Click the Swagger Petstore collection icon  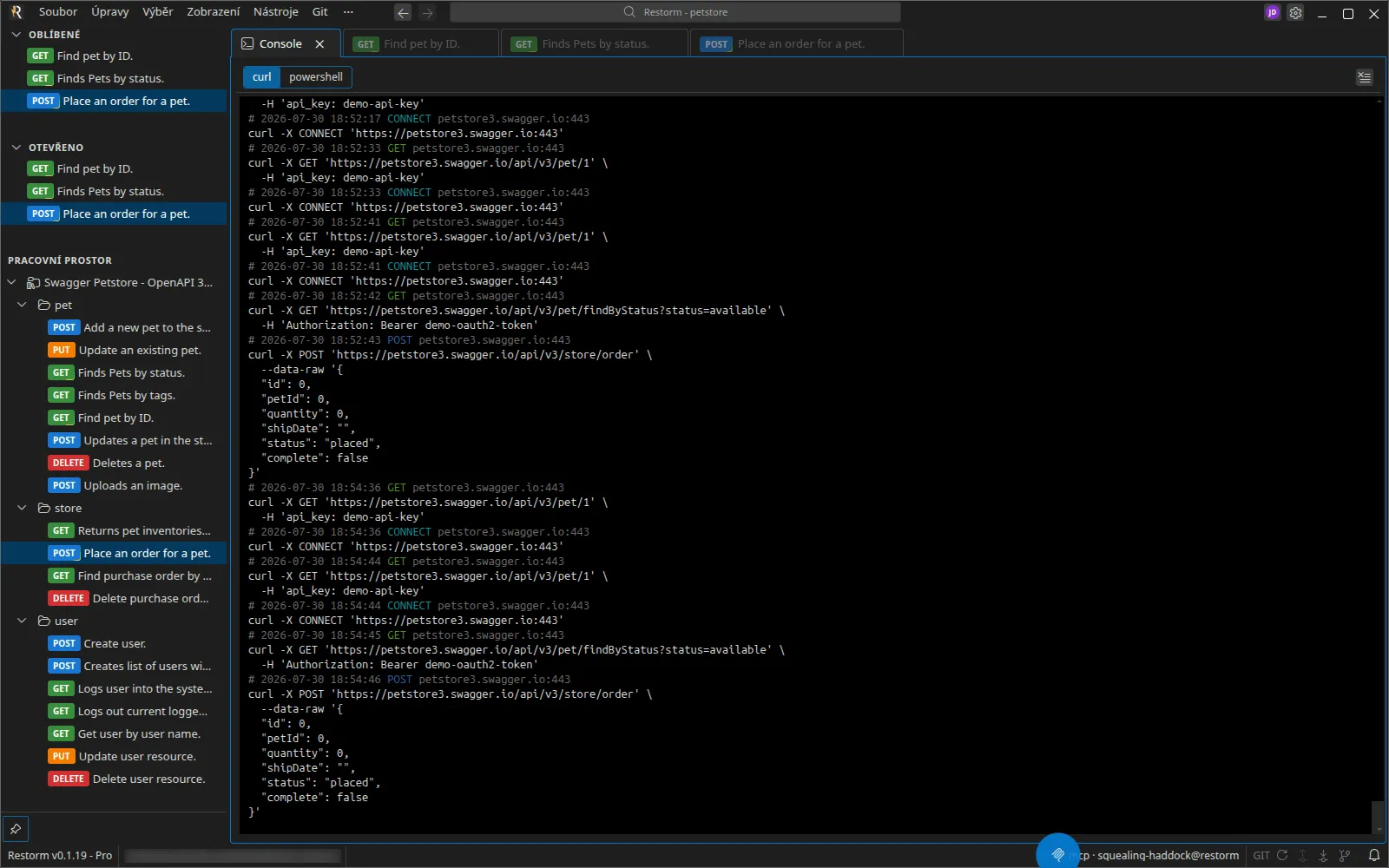(33, 283)
